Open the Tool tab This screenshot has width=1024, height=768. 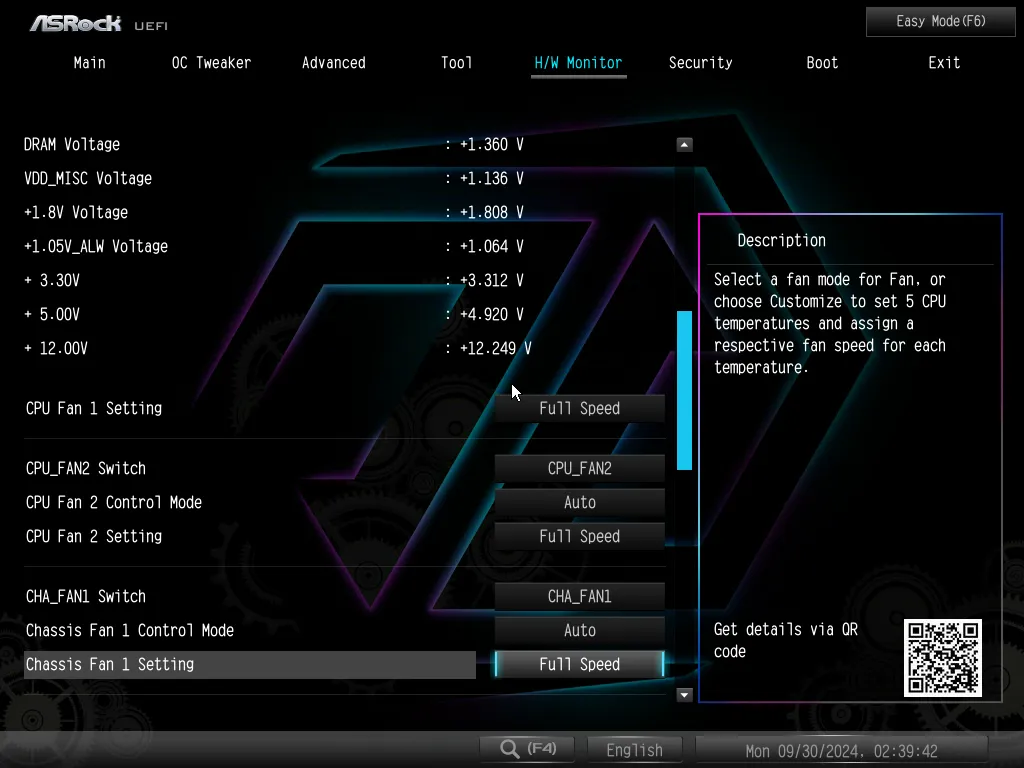click(x=456, y=63)
